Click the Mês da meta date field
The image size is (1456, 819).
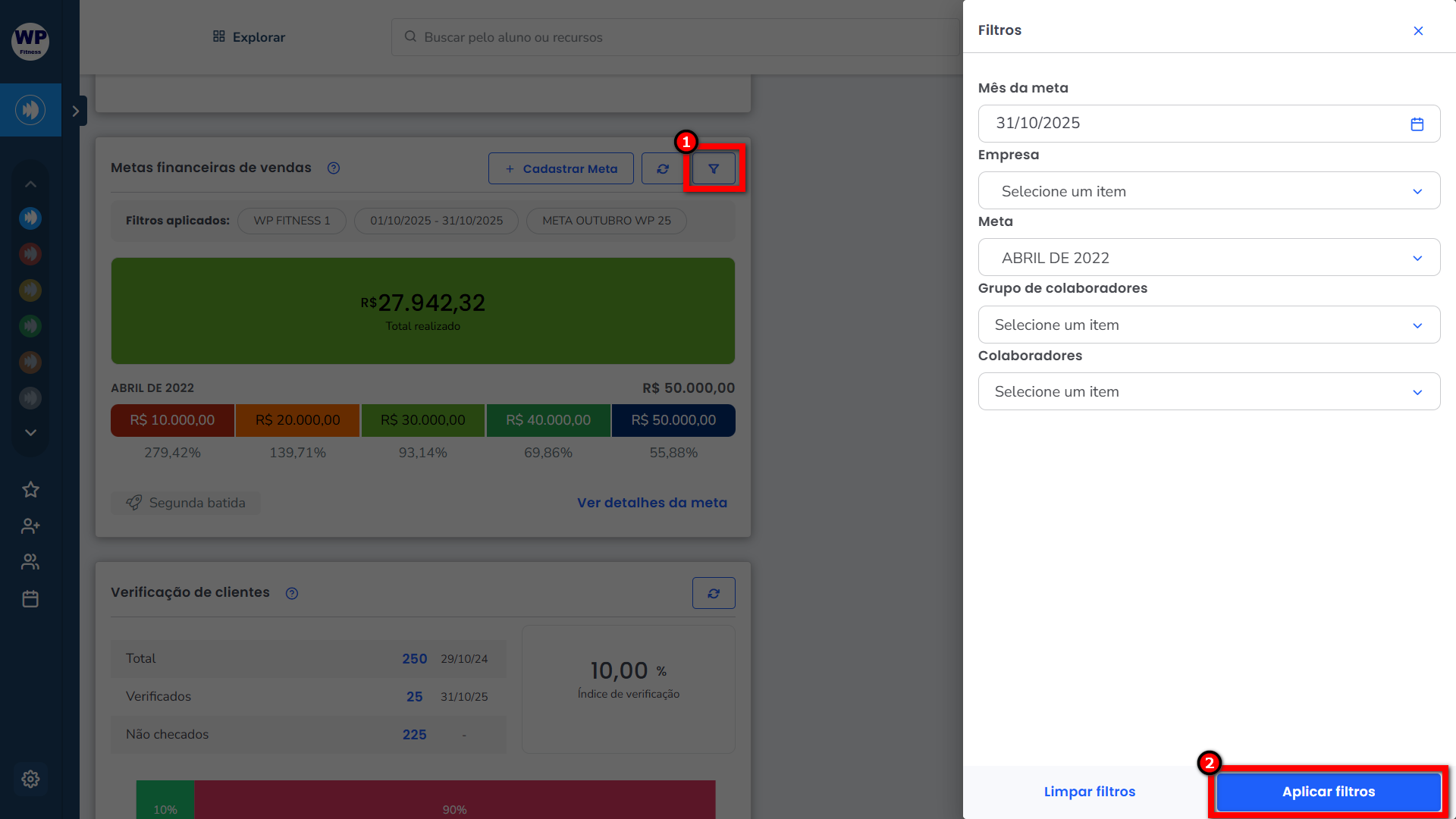[x=1191, y=124]
